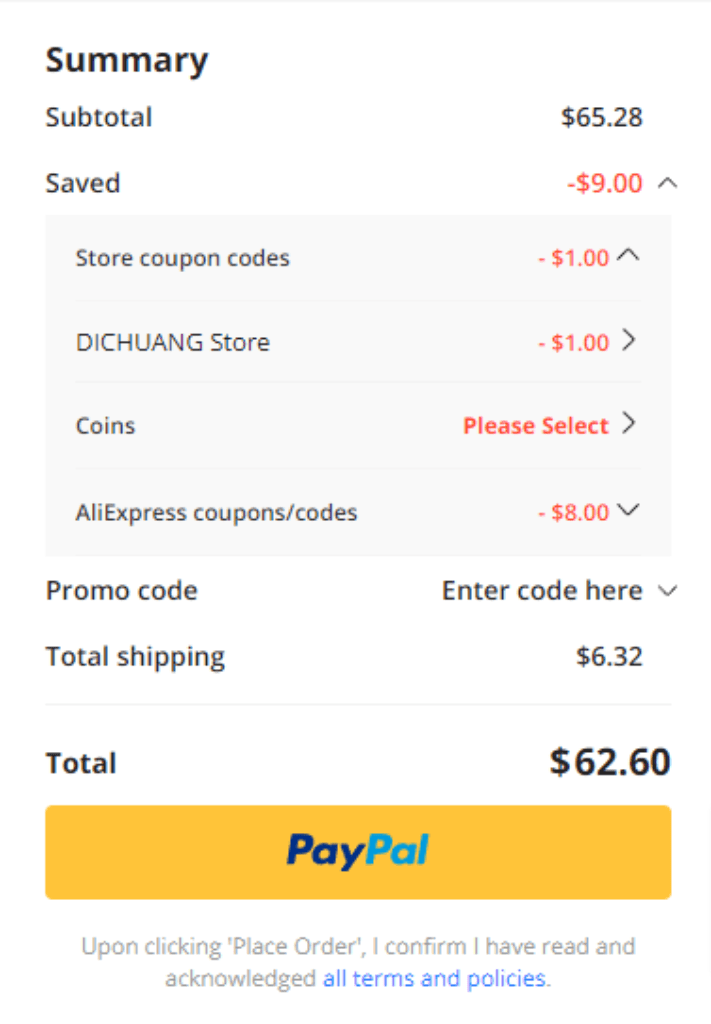This screenshot has height=1024, width=711.
Task: Click the Coins row label
Action: [105, 426]
